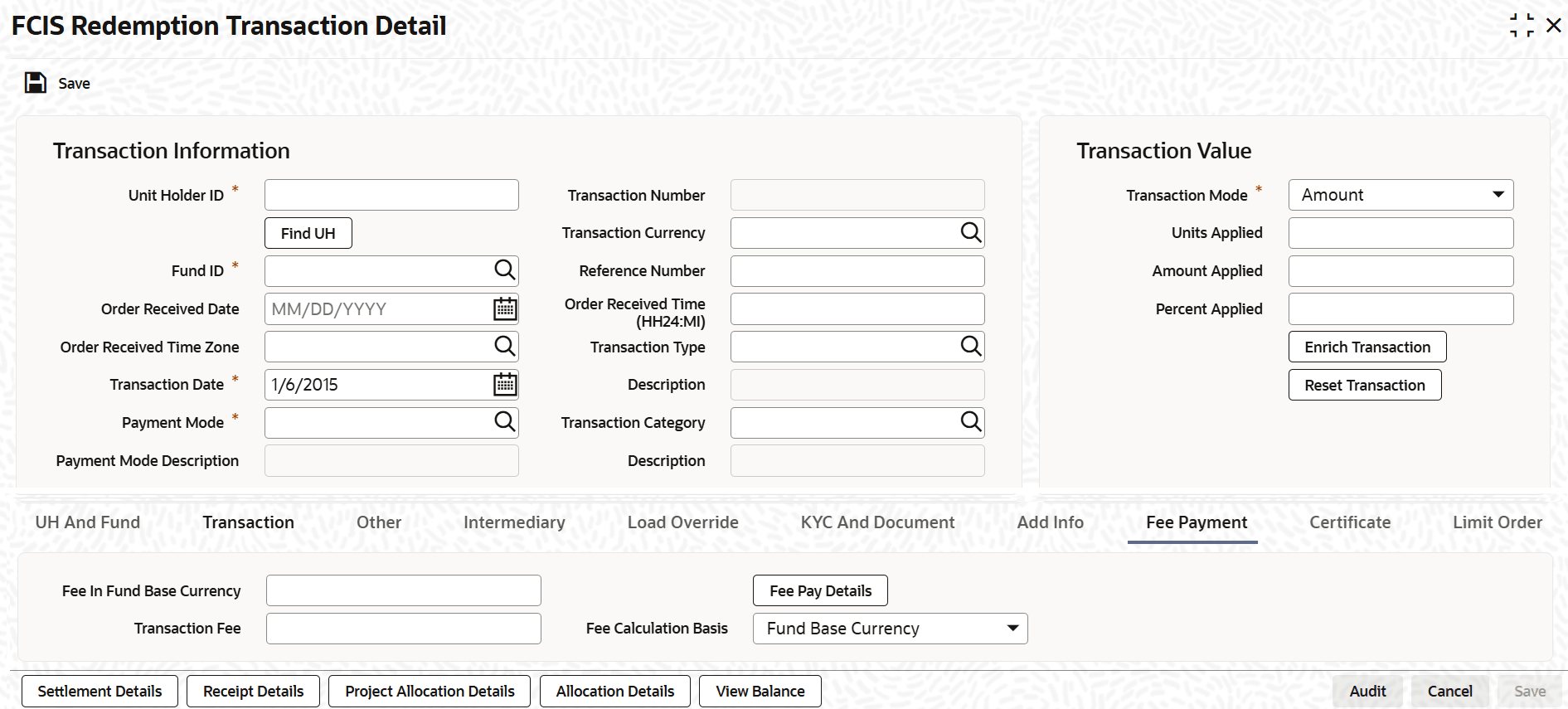Switch to the UH And Fund tab
1568x709 pixels.
88,522
